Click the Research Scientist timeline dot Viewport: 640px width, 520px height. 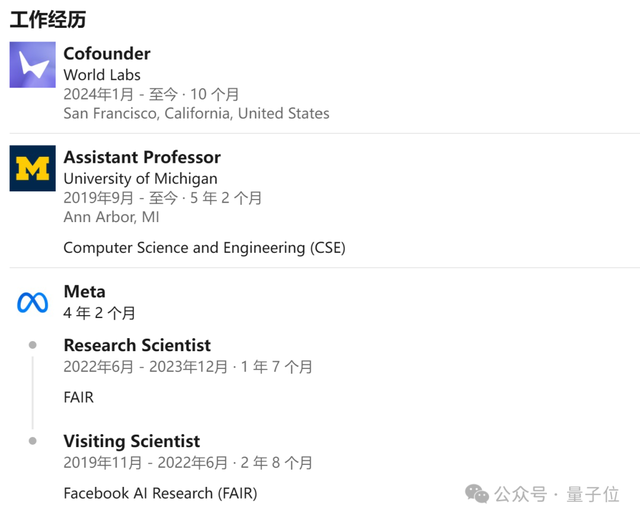point(33,345)
